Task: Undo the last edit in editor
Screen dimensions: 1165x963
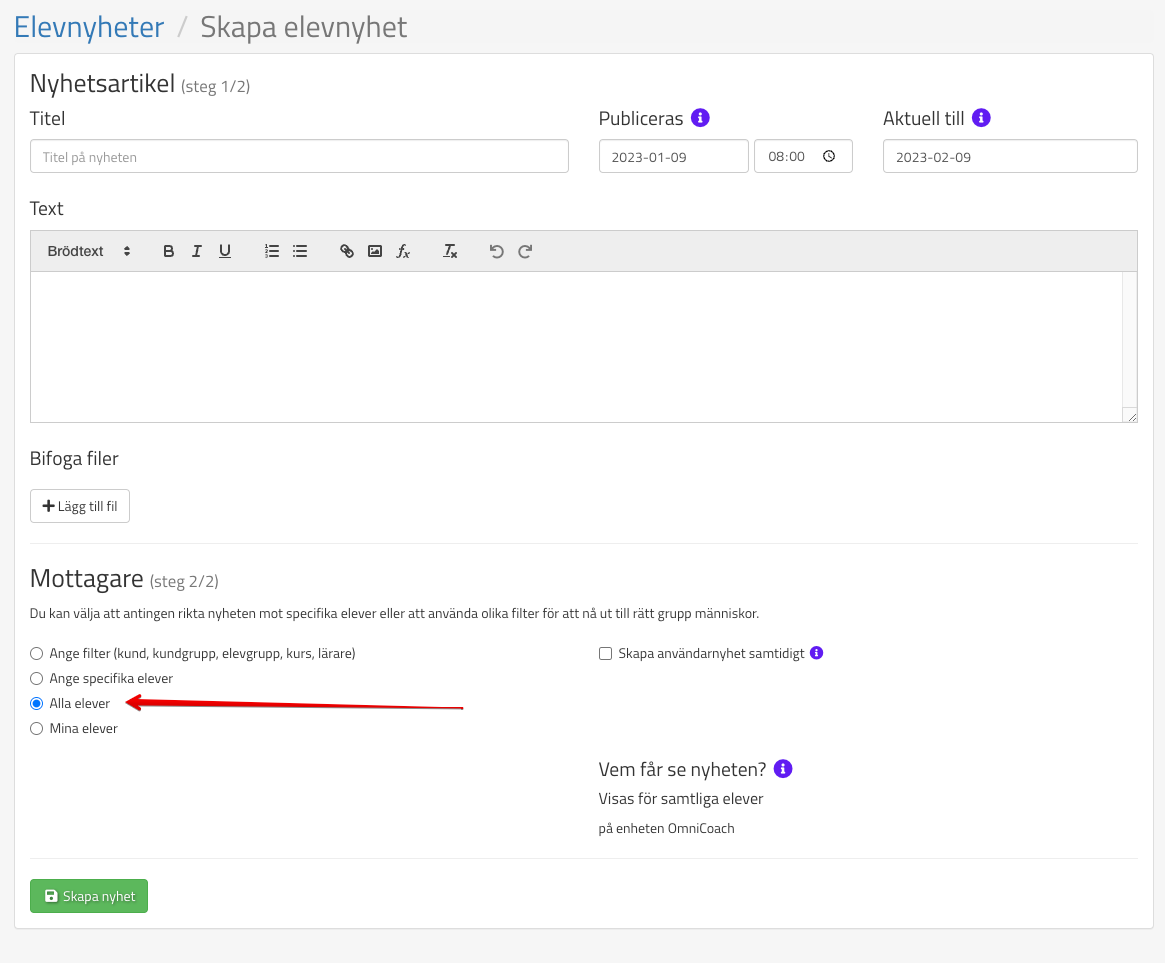Action: pos(497,251)
